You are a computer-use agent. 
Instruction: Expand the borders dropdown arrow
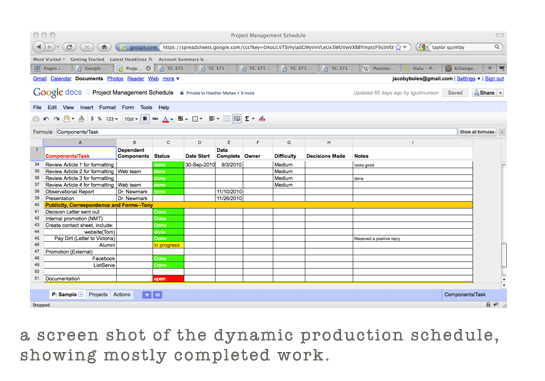(x=201, y=119)
